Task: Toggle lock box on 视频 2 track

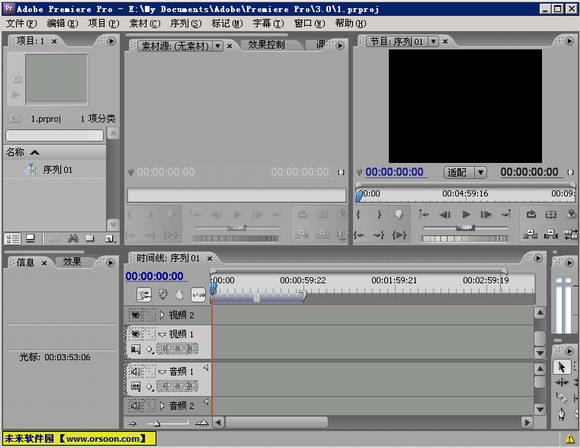Action: (x=150, y=315)
